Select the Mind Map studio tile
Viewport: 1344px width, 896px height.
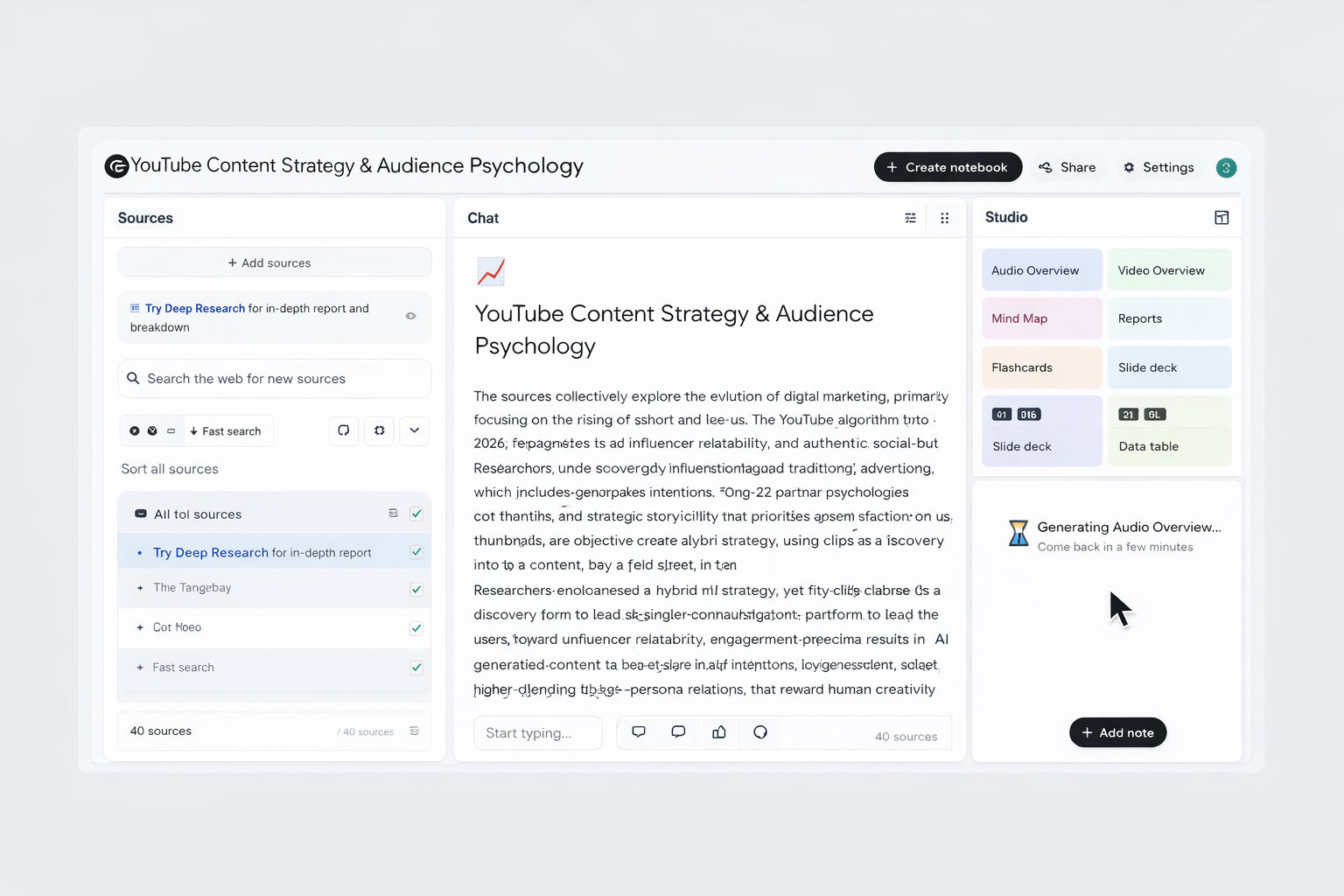coord(1041,318)
